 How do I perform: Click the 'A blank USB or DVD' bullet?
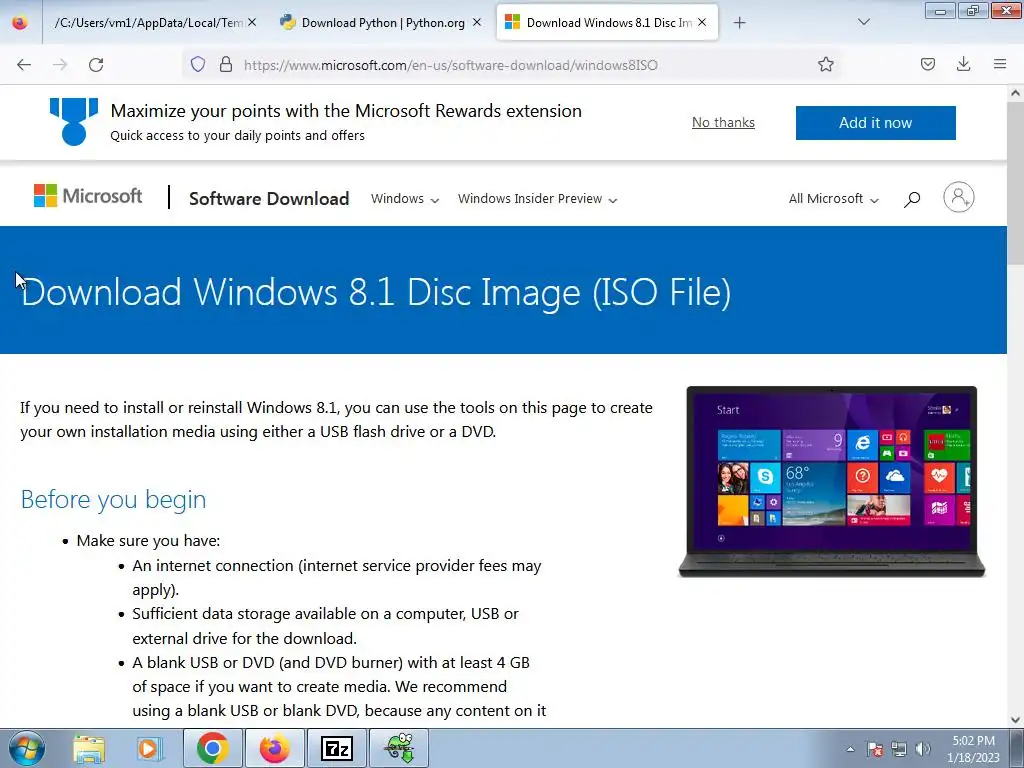(x=339, y=686)
